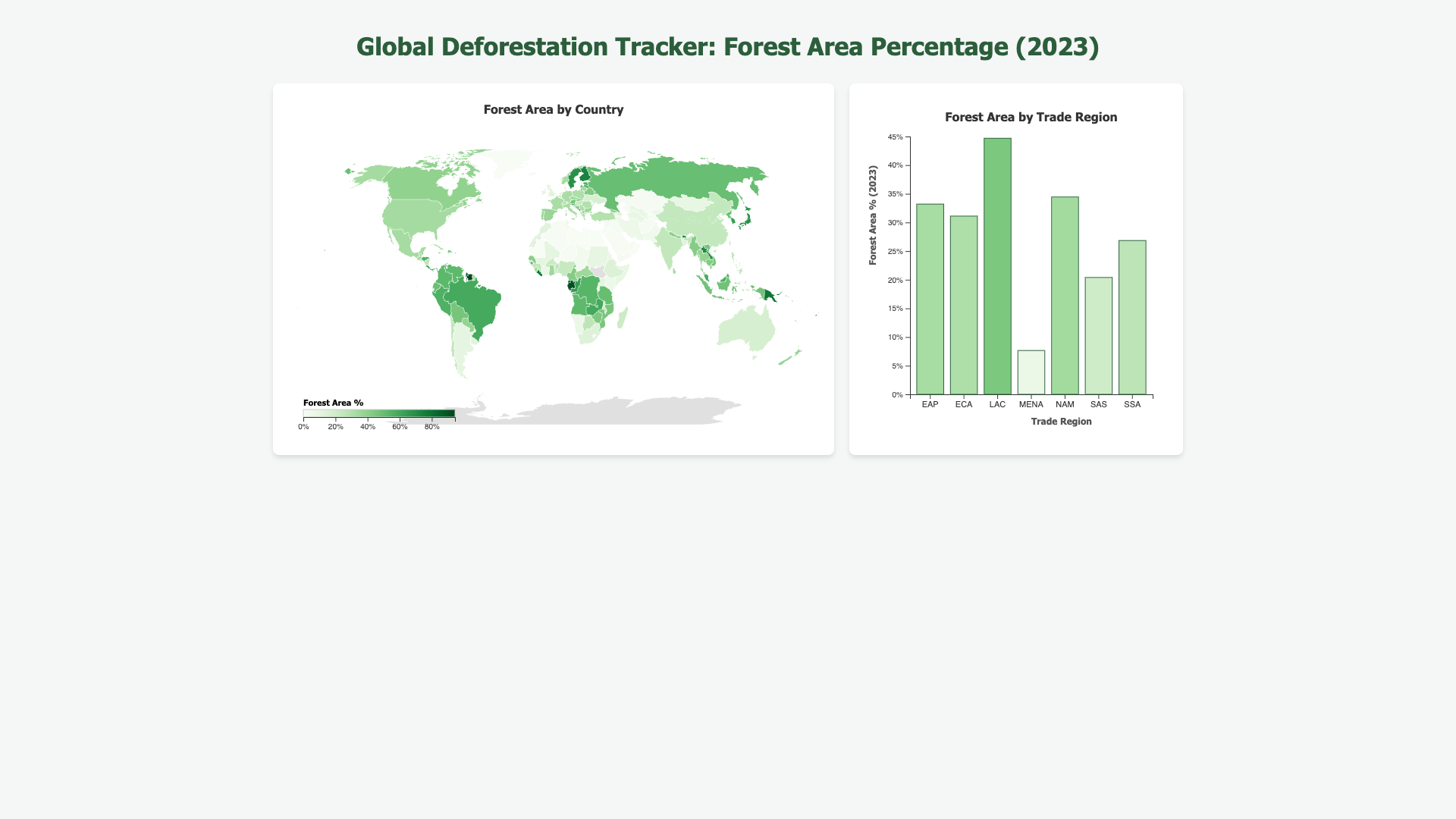Select the United States on the map
This screenshot has width=1456, height=819.
coord(413,216)
